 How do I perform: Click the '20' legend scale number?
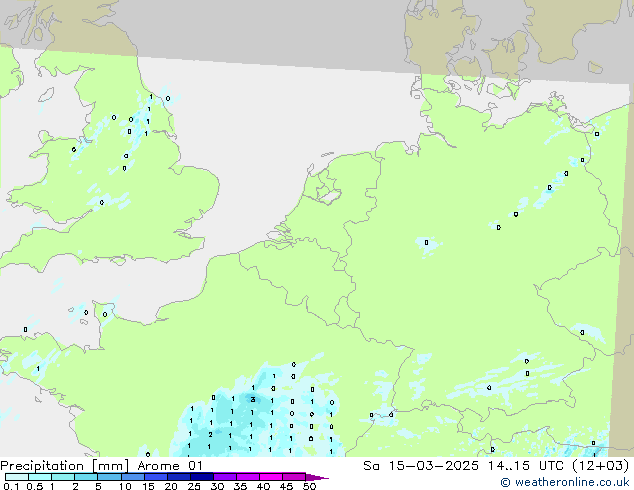(x=171, y=486)
